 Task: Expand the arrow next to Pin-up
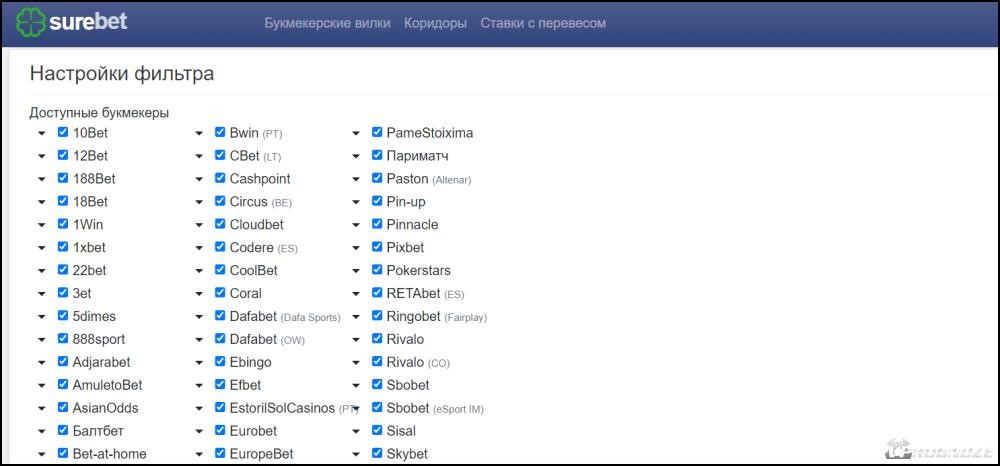click(x=356, y=203)
